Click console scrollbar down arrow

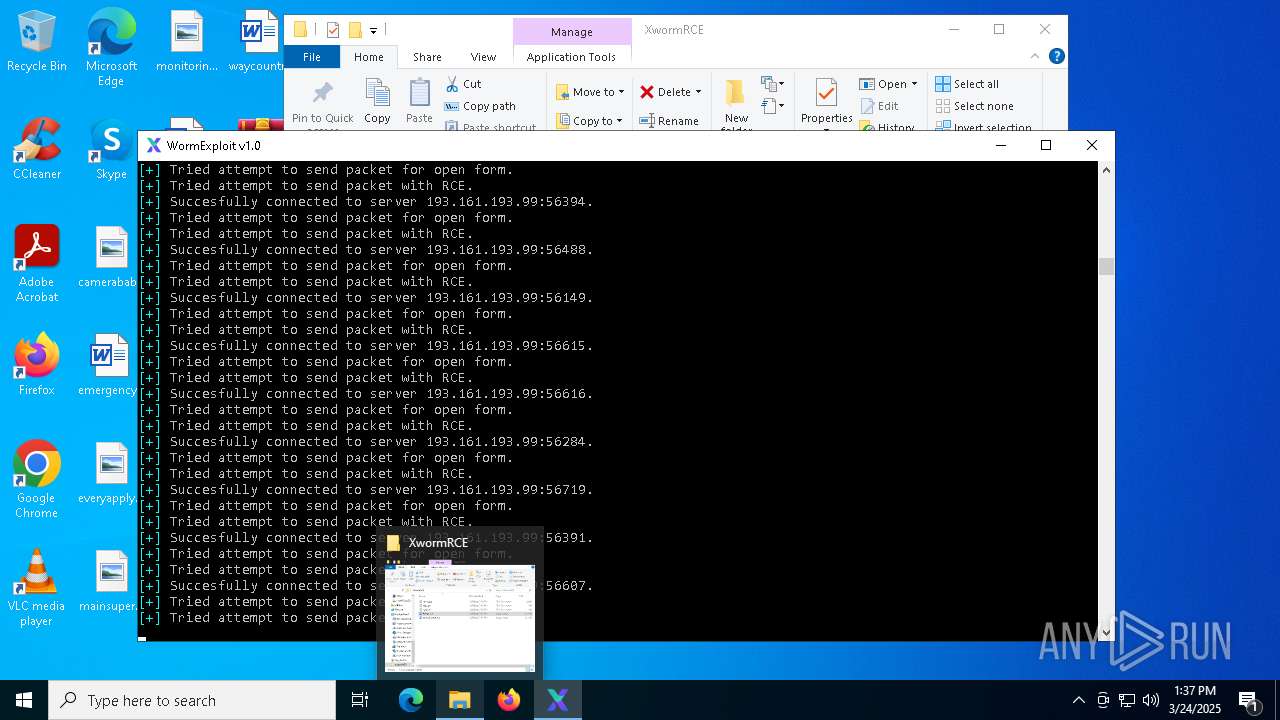1106,632
